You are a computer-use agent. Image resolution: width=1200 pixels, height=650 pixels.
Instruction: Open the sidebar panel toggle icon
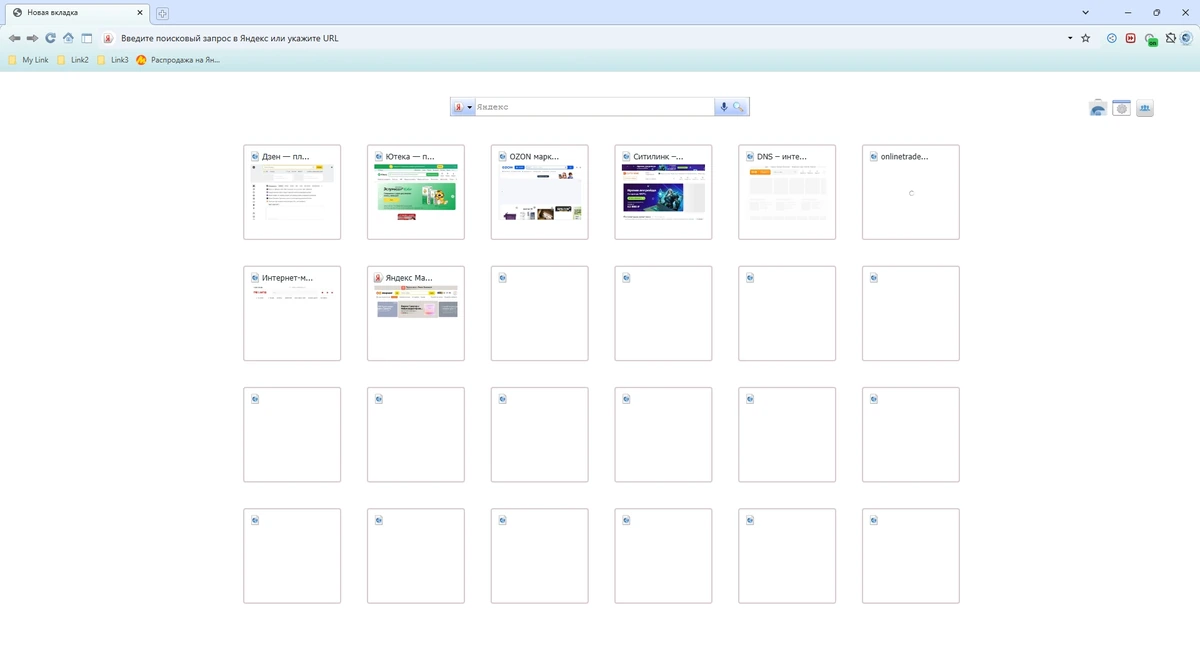pyautogui.click(x=87, y=38)
